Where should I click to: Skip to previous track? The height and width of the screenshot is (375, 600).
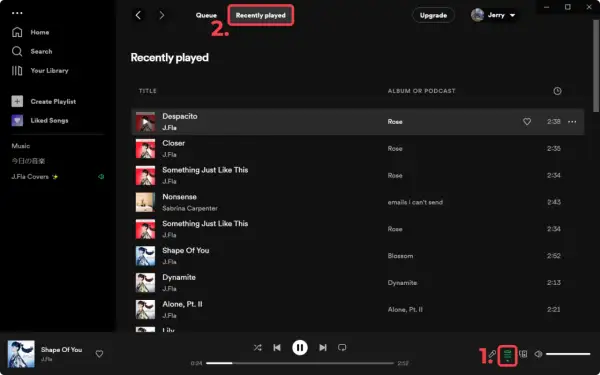pos(277,347)
